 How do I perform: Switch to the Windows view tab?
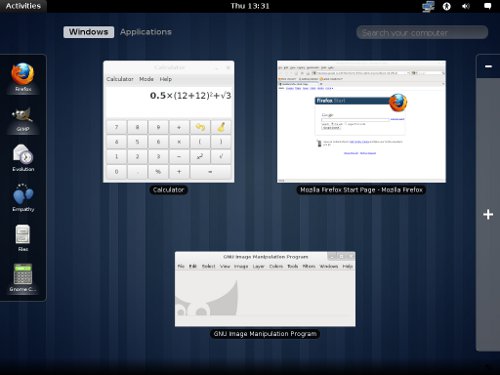[x=89, y=32]
